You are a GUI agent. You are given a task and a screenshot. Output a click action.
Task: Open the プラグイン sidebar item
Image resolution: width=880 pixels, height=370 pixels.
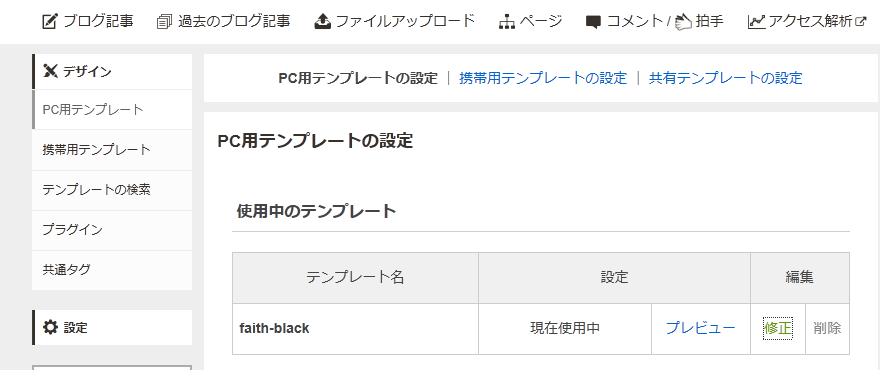pos(112,230)
